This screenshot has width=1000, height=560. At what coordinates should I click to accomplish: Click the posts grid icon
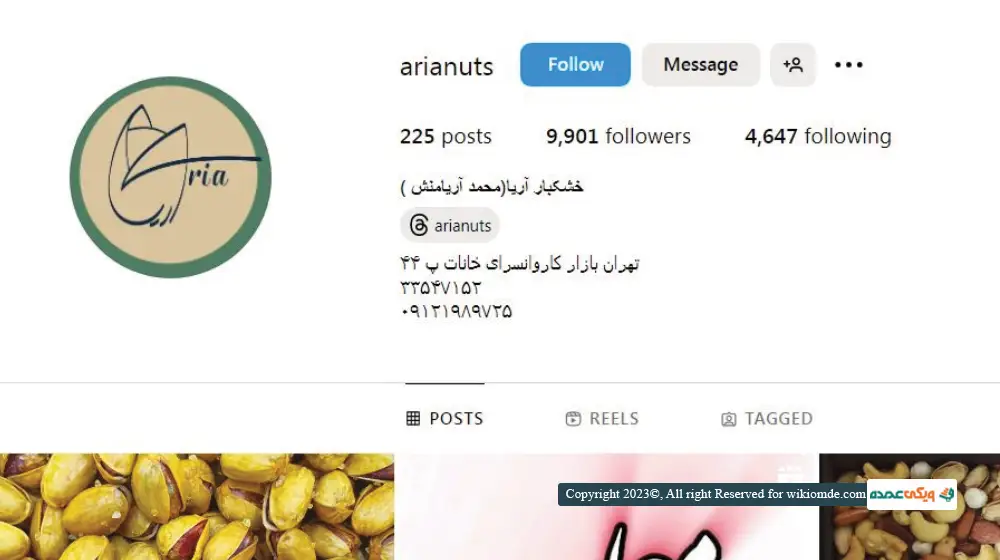click(413, 418)
